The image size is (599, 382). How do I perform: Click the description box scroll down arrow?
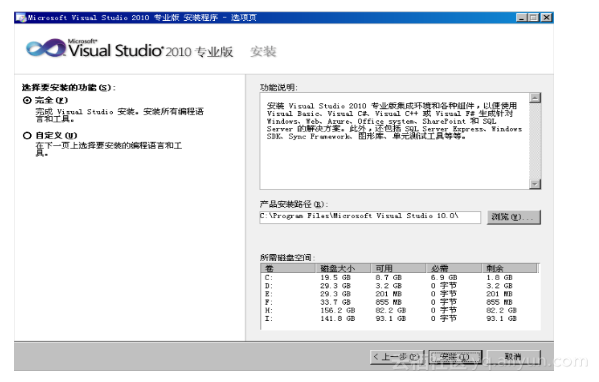(x=535, y=184)
